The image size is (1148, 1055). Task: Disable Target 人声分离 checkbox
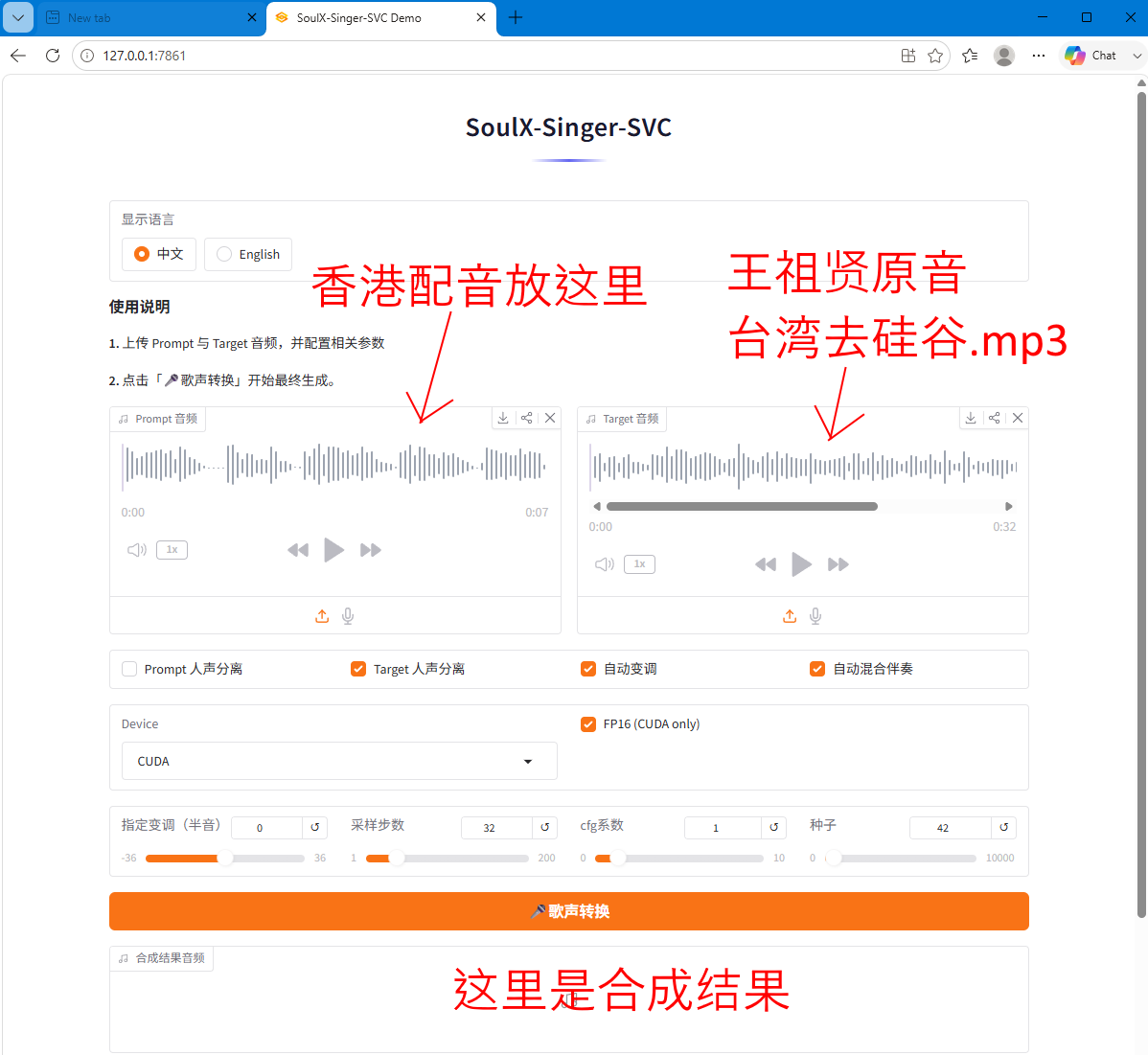[358, 669]
